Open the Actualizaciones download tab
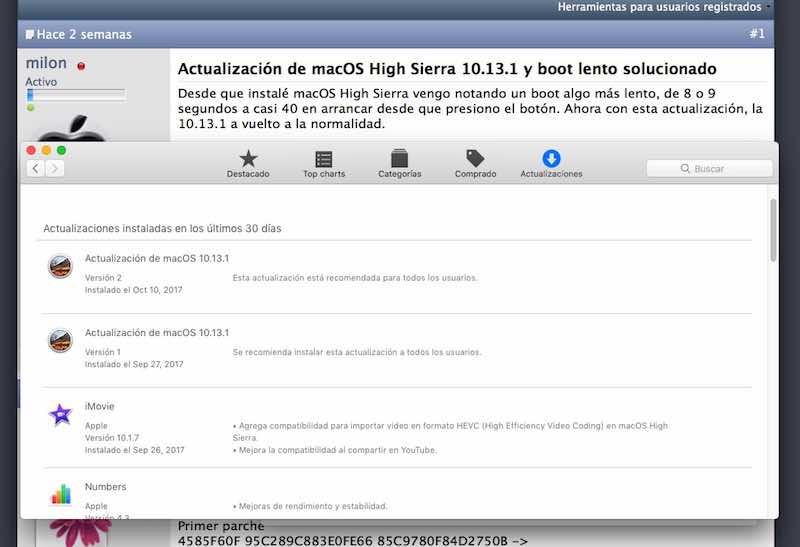The width and height of the screenshot is (800, 547). pos(551,163)
